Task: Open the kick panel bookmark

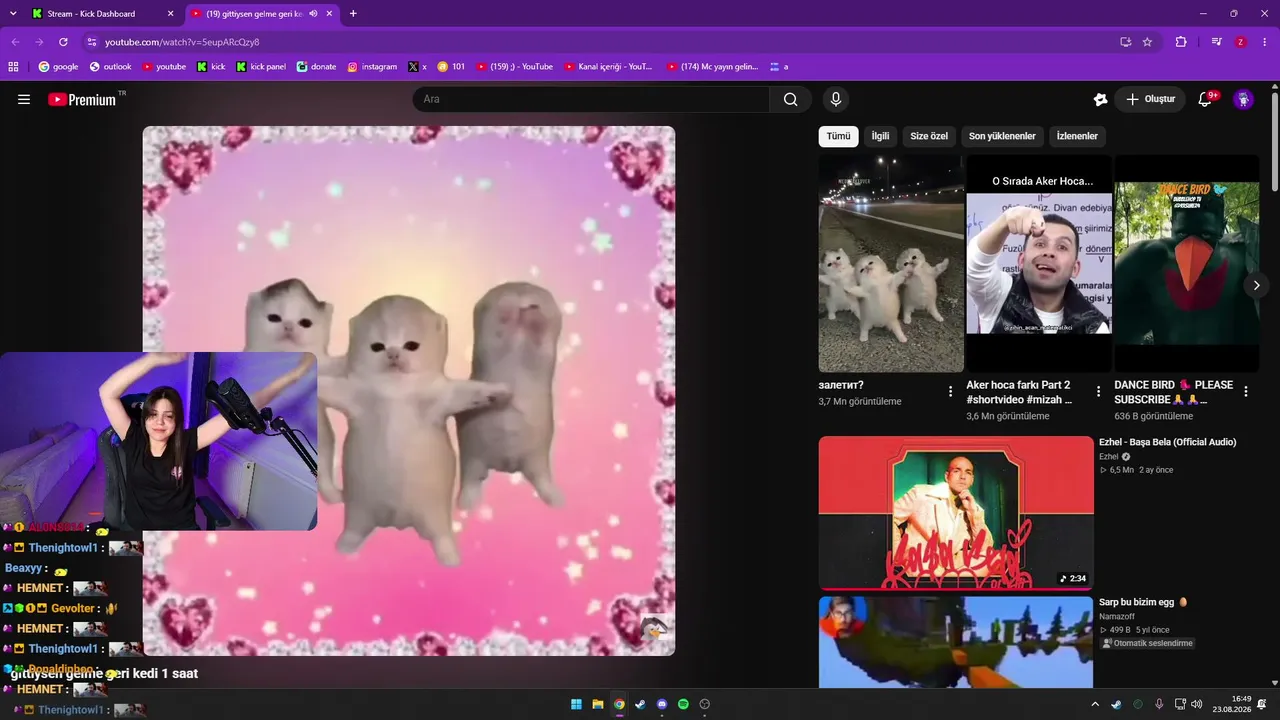Action: (x=261, y=67)
